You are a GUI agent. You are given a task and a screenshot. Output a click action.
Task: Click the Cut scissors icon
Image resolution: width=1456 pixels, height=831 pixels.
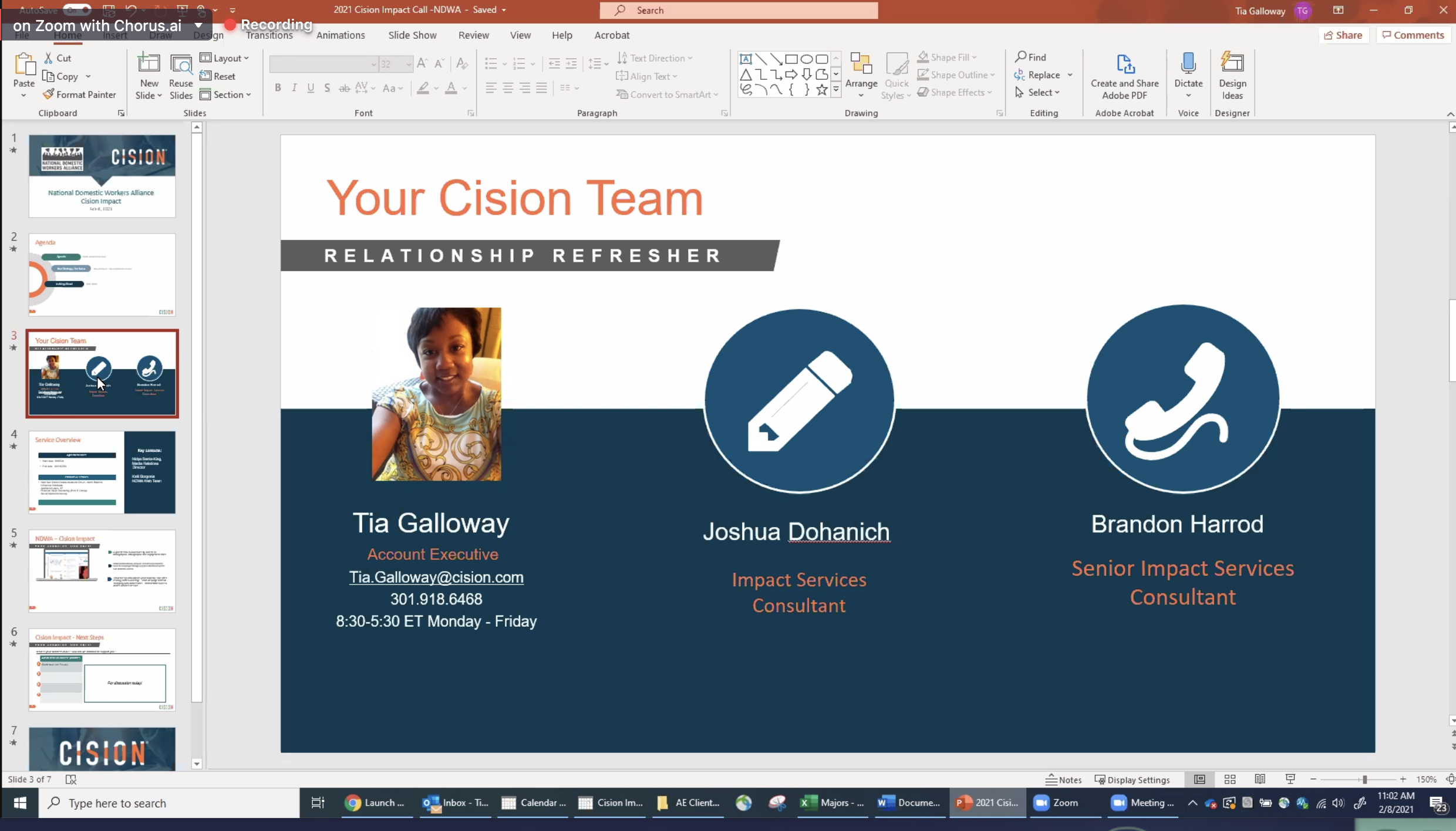[49, 58]
